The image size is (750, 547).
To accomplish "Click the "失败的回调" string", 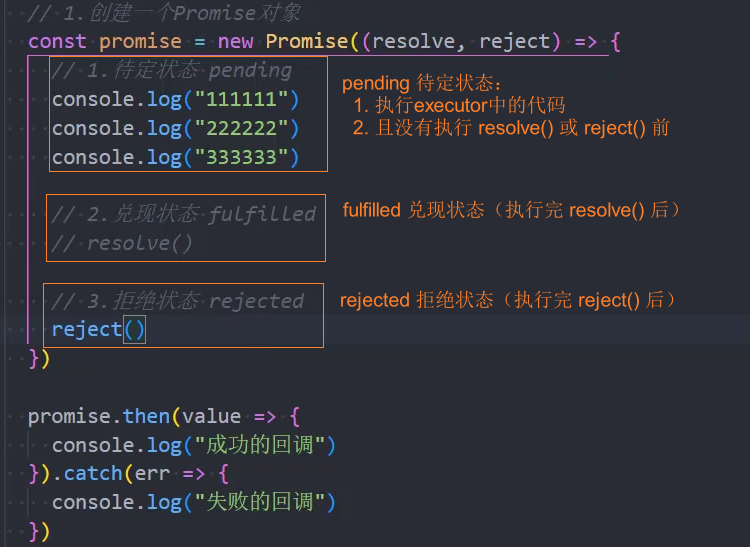I will click(259, 502).
